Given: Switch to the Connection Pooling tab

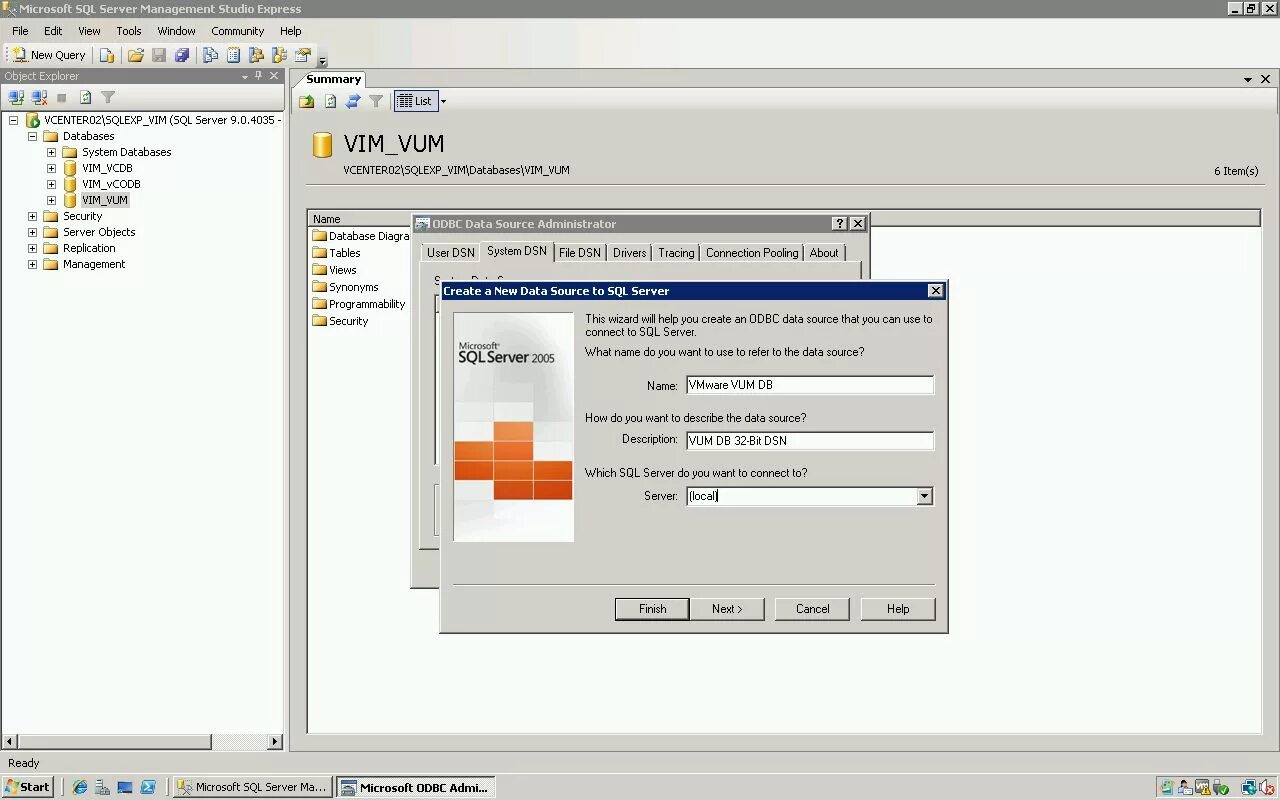Looking at the screenshot, I should 752,253.
